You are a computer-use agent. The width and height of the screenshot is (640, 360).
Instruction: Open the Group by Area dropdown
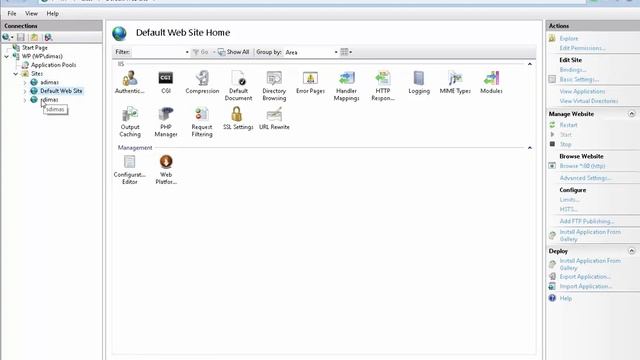pyautogui.click(x=311, y=52)
